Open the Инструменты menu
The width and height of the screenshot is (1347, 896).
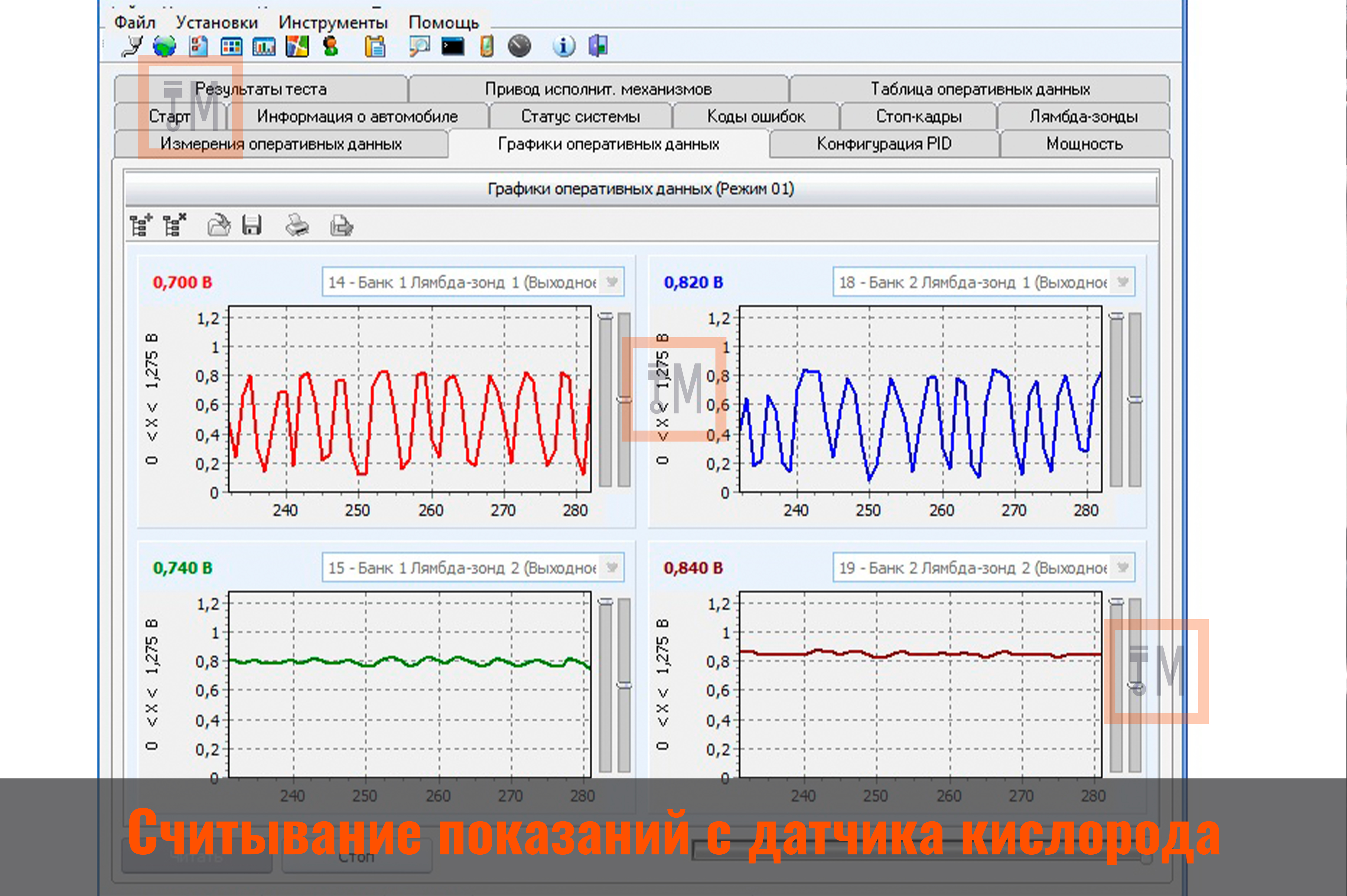(333, 22)
